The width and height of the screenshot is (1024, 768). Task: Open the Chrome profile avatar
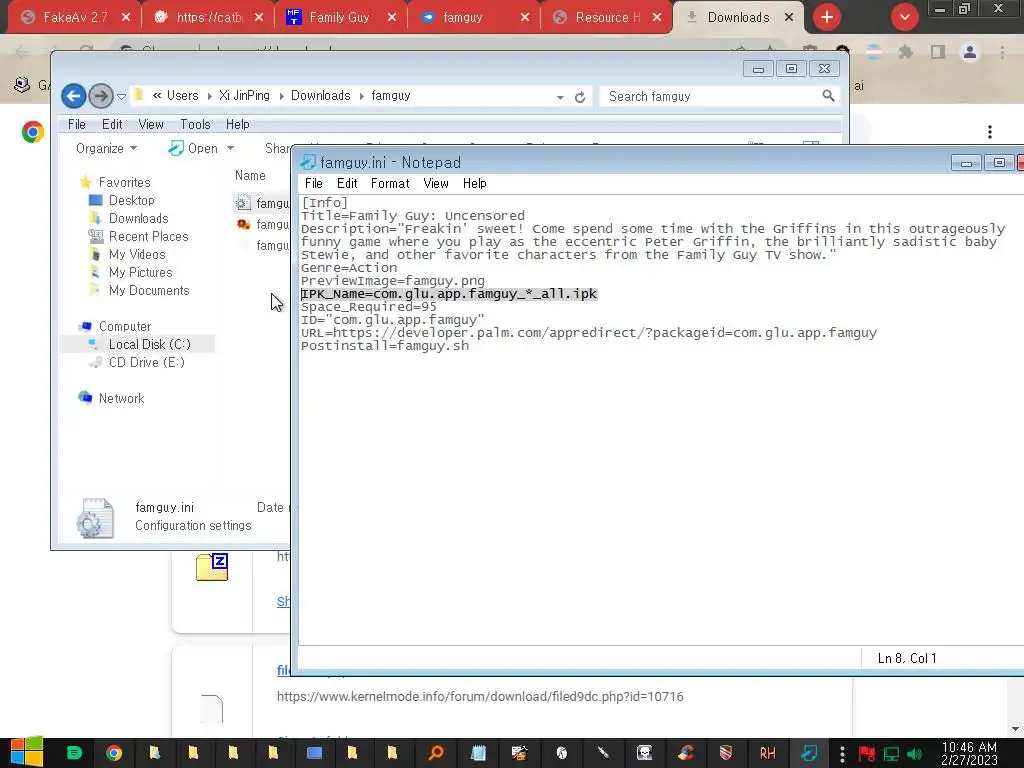tap(970, 52)
